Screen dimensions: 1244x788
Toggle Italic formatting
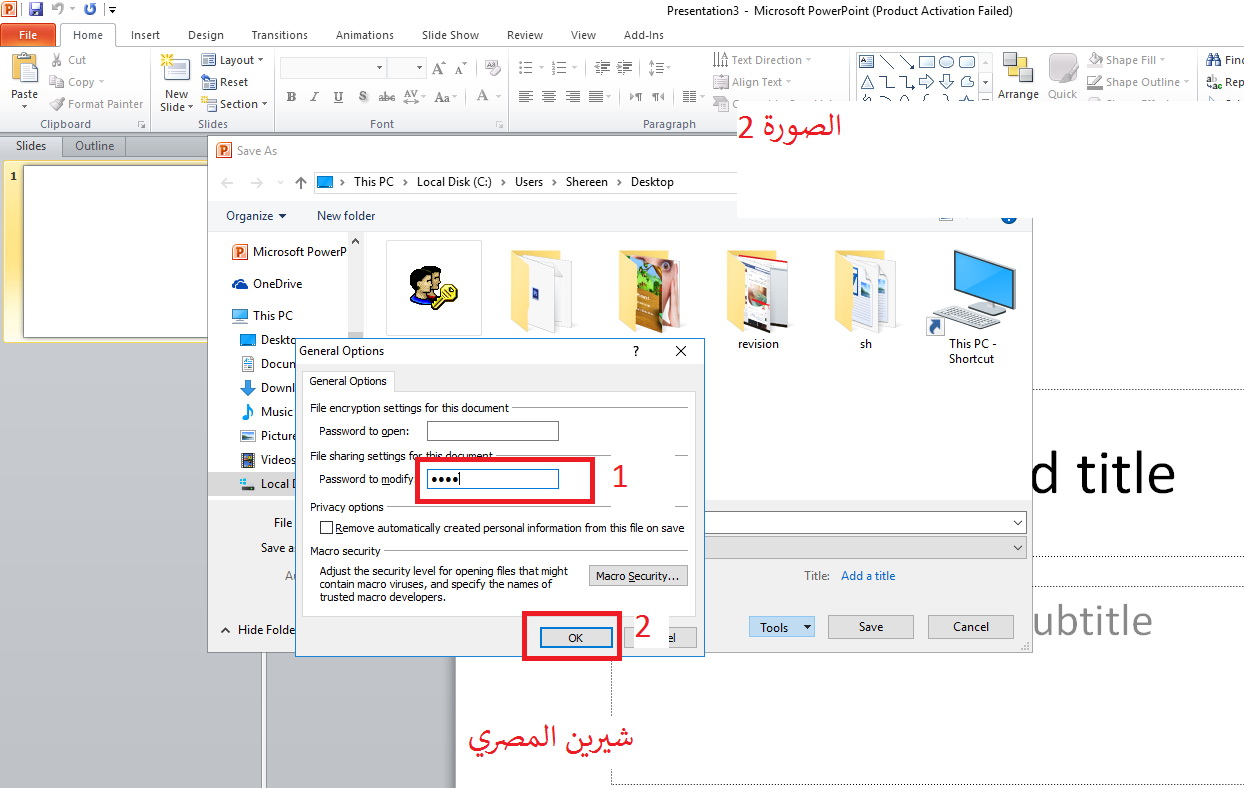(315, 97)
